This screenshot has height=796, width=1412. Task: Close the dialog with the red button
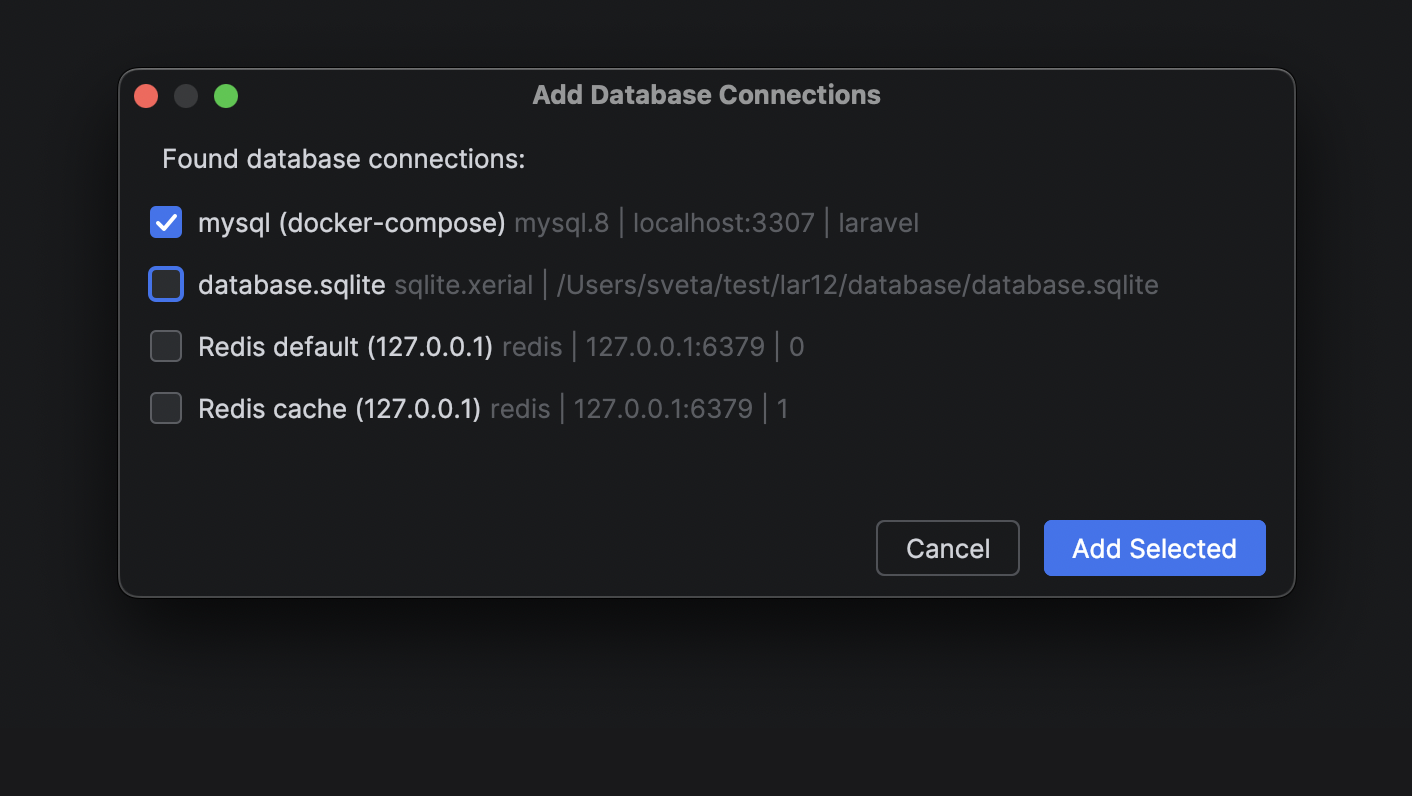click(x=146, y=96)
